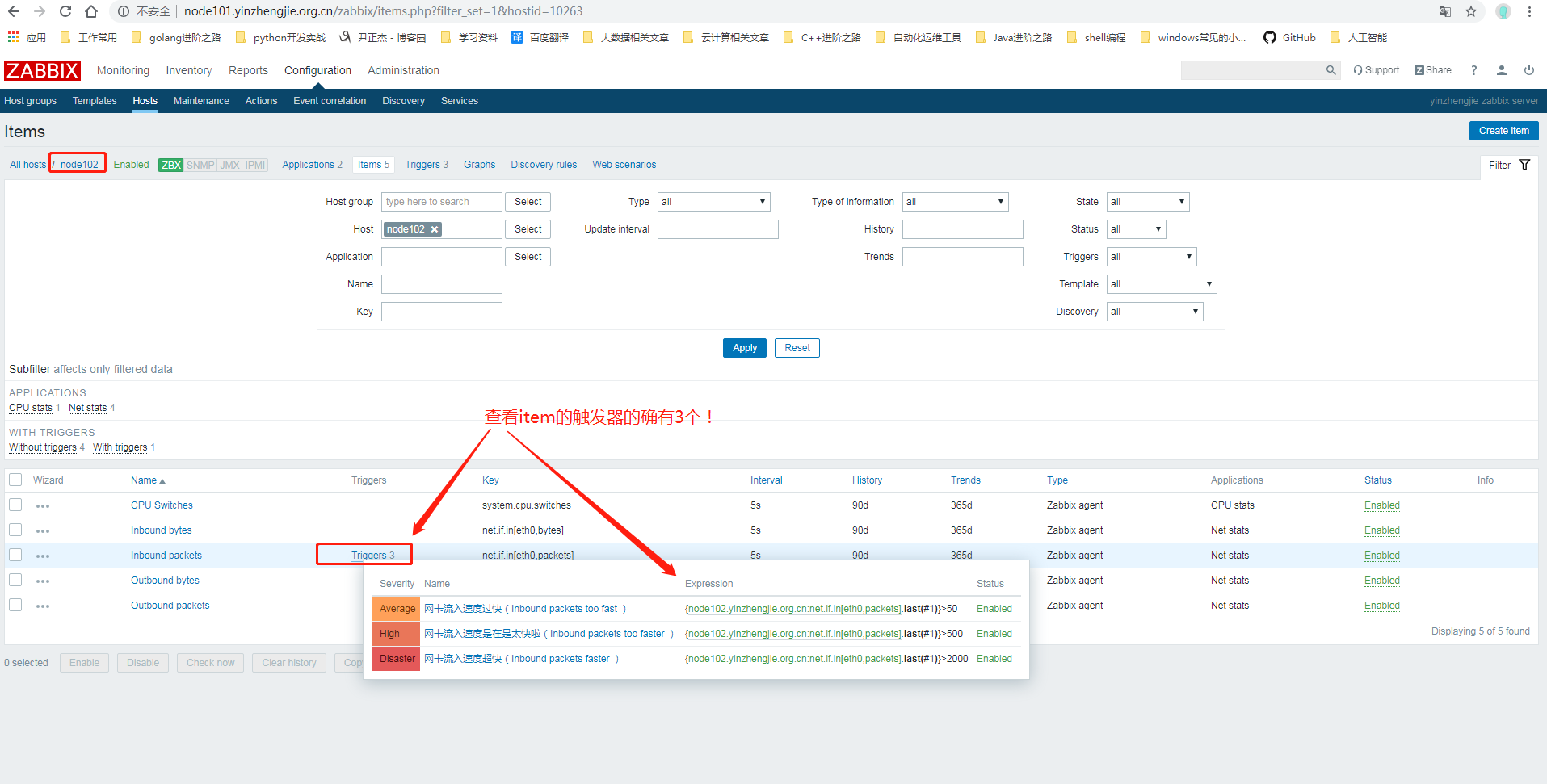Click the Apply filter button
Viewport: 1547px width, 784px height.
click(x=745, y=348)
